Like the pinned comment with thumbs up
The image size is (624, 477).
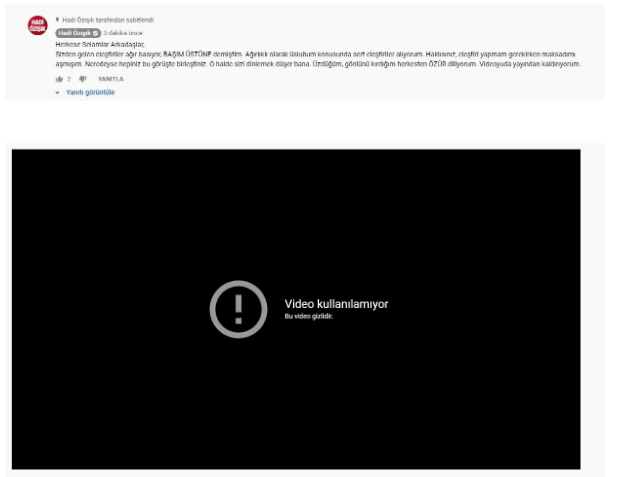[x=59, y=78]
